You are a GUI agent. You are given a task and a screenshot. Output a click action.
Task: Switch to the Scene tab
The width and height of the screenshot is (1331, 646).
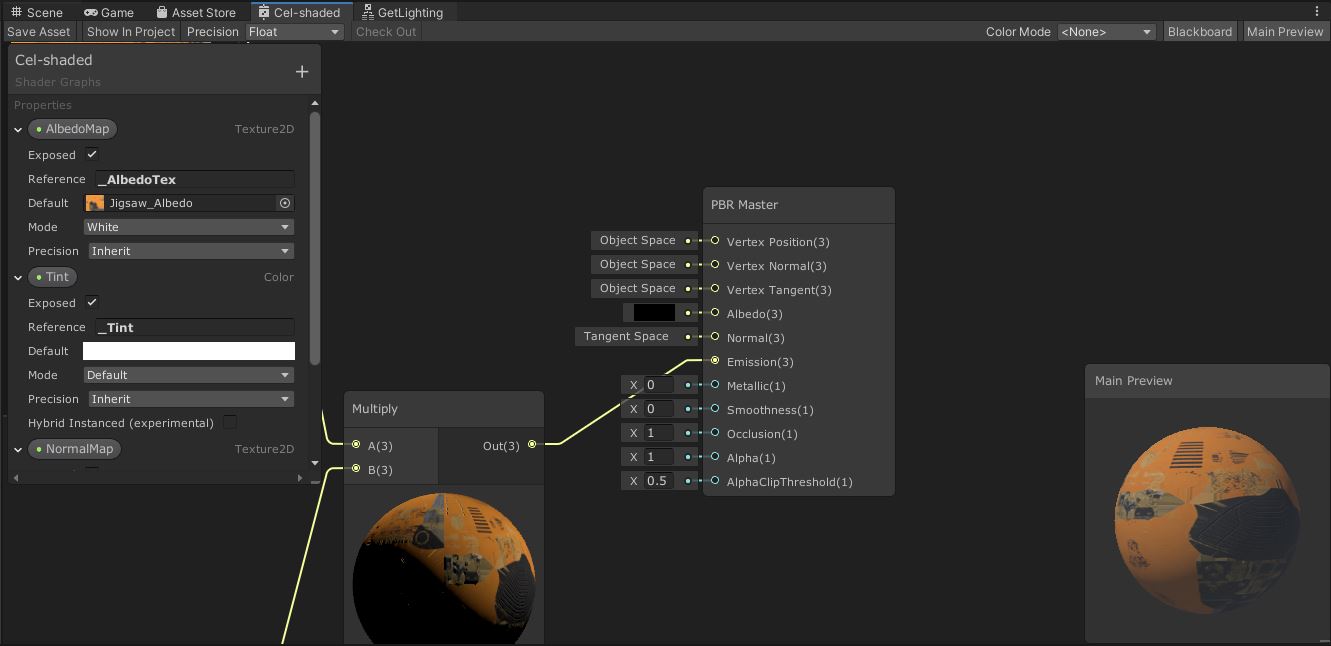point(38,12)
